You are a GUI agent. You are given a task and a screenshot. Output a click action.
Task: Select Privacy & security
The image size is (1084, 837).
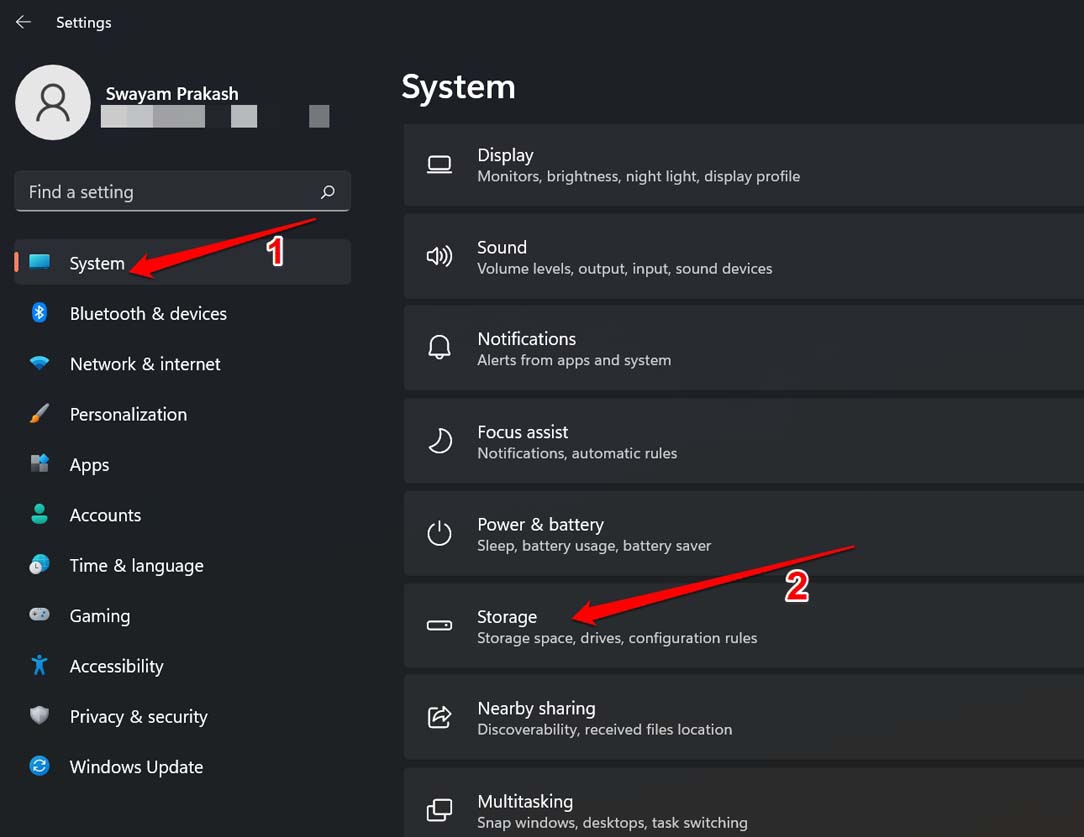(x=138, y=717)
